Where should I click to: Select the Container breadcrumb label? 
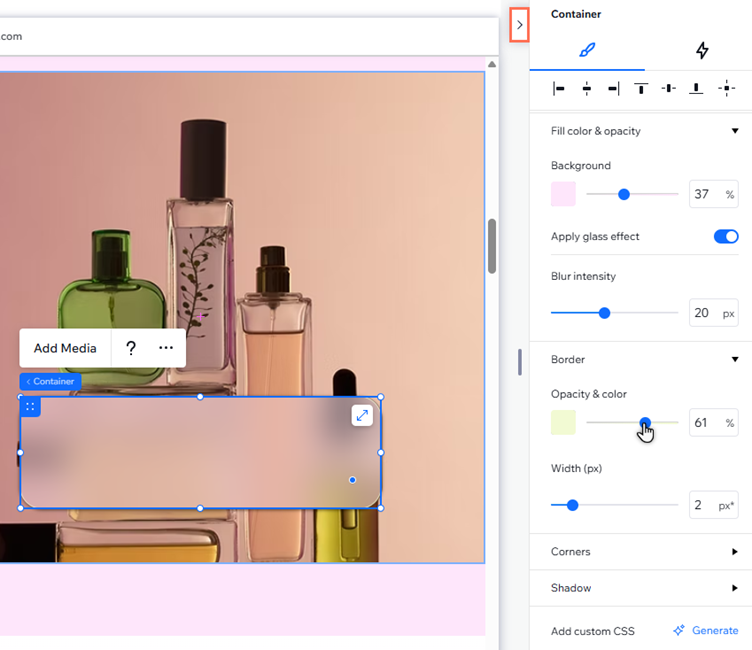pyautogui.click(x=50, y=381)
